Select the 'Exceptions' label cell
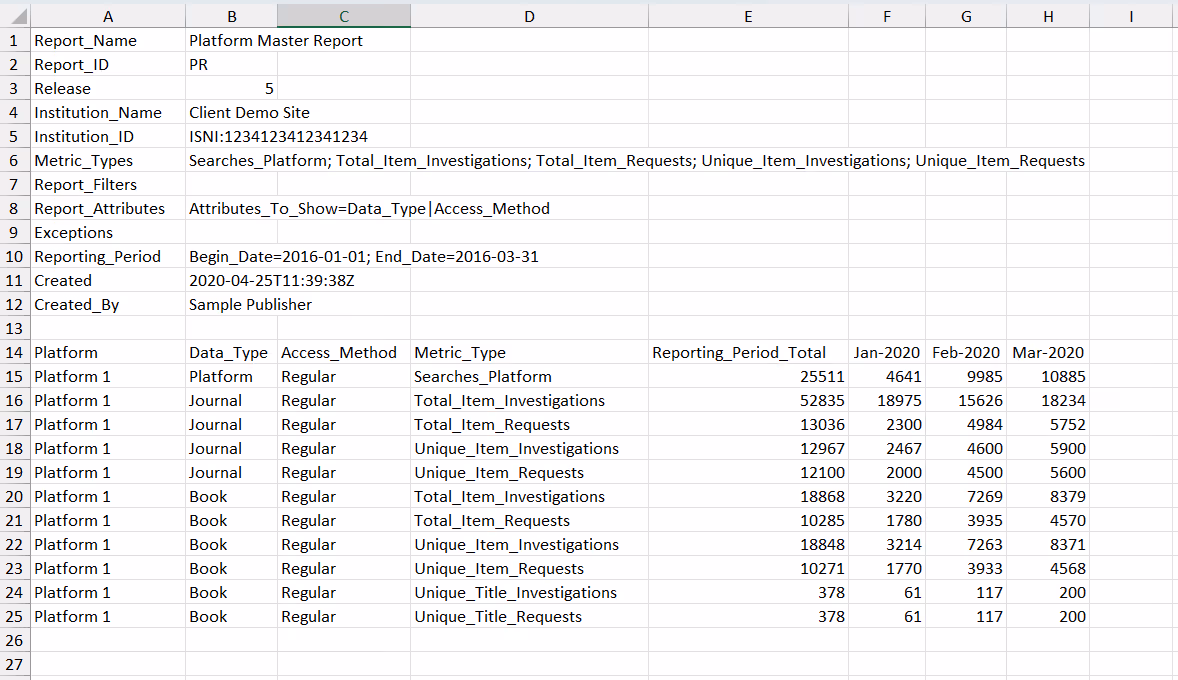 [107, 233]
